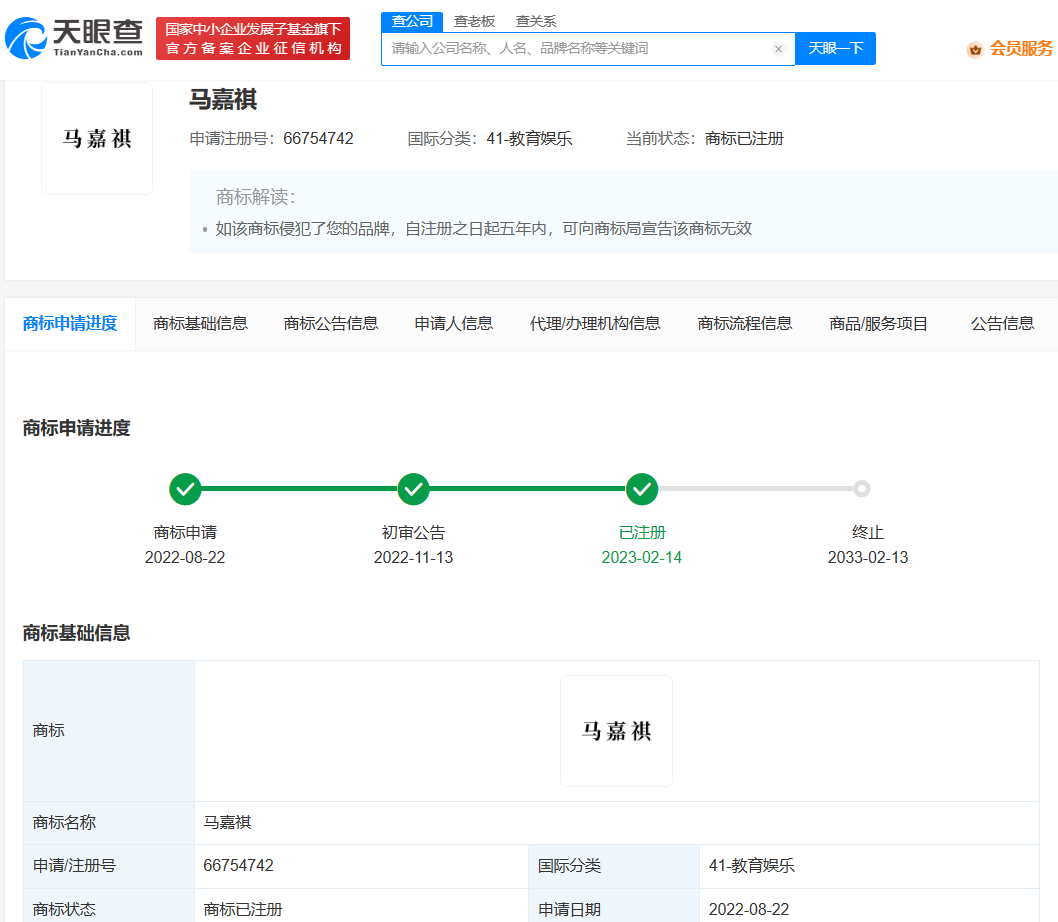Click the 商标已注册 status in the header
The width and height of the screenshot is (1058, 922).
744,138
